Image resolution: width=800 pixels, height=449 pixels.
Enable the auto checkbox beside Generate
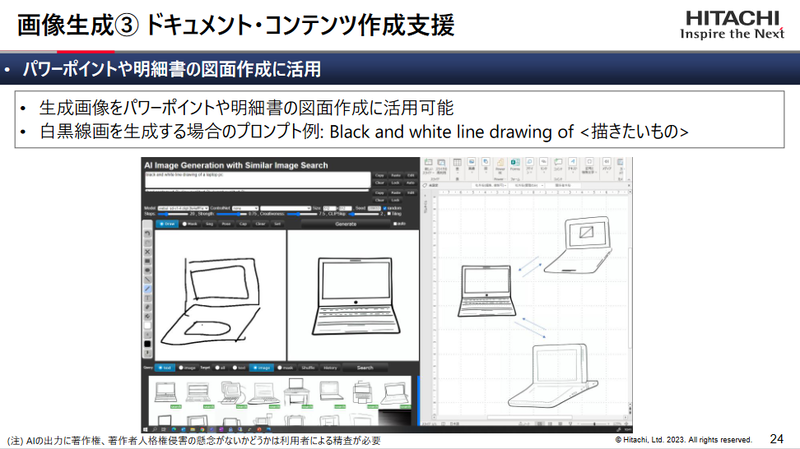tap(395, 224)
